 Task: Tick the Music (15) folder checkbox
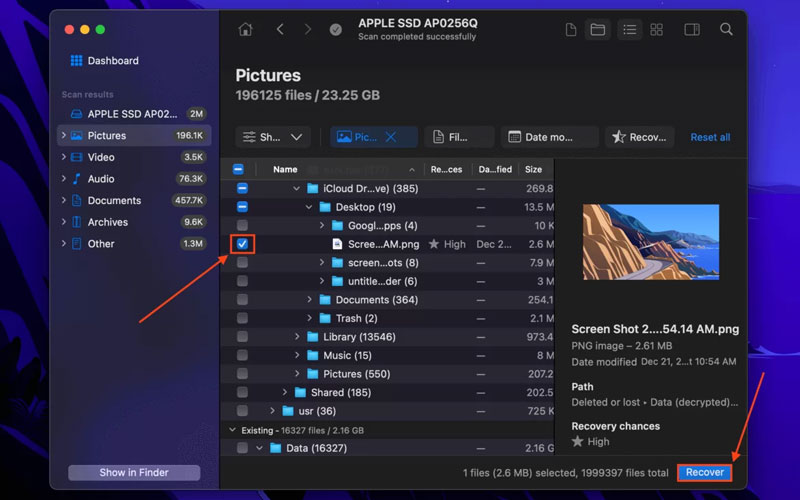click(242, 355)
